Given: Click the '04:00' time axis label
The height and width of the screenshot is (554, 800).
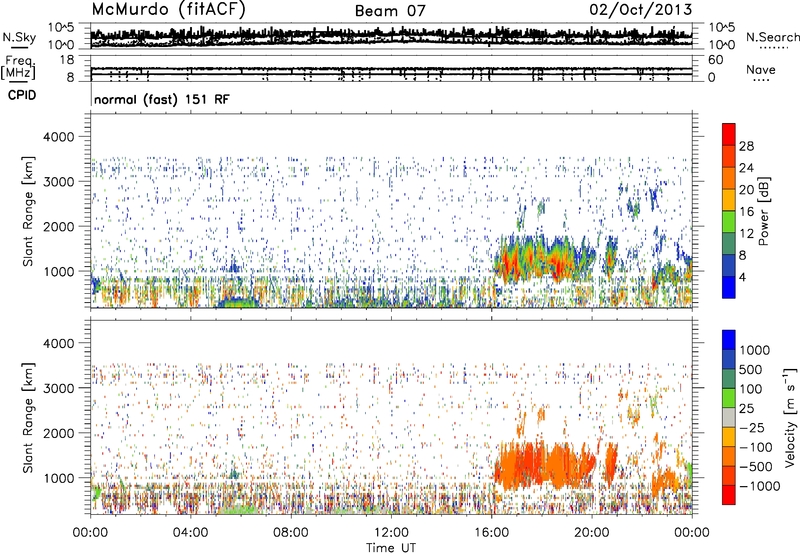Looking at the screenshot, I should (x=190, y=533).
